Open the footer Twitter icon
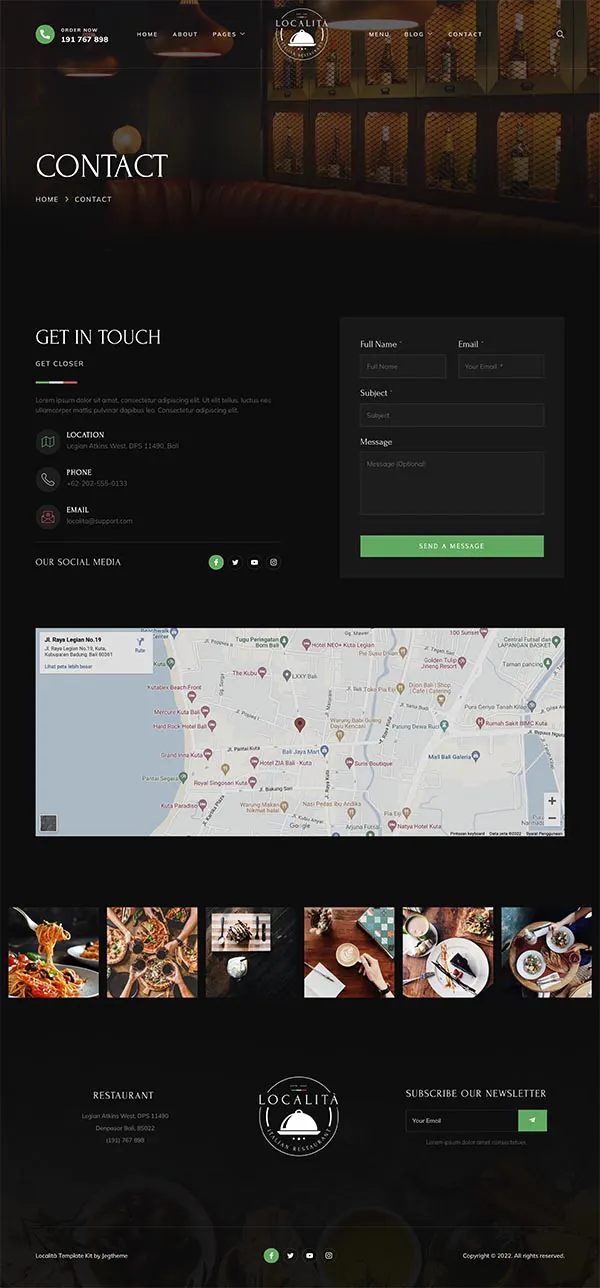Image resolution: width=600 pixels, height=1288 pixels. 290,1255
